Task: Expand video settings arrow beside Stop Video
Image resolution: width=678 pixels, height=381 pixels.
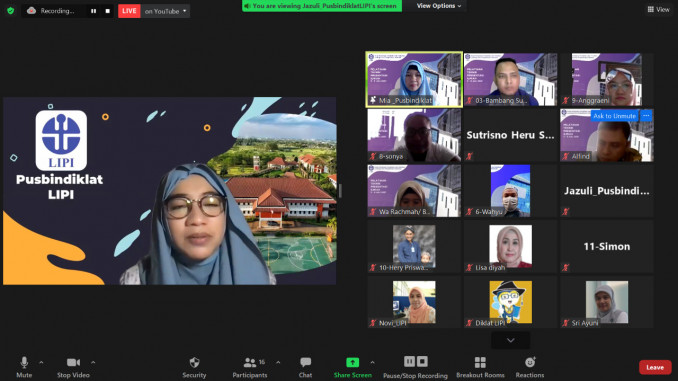Action: coord(93,362)
